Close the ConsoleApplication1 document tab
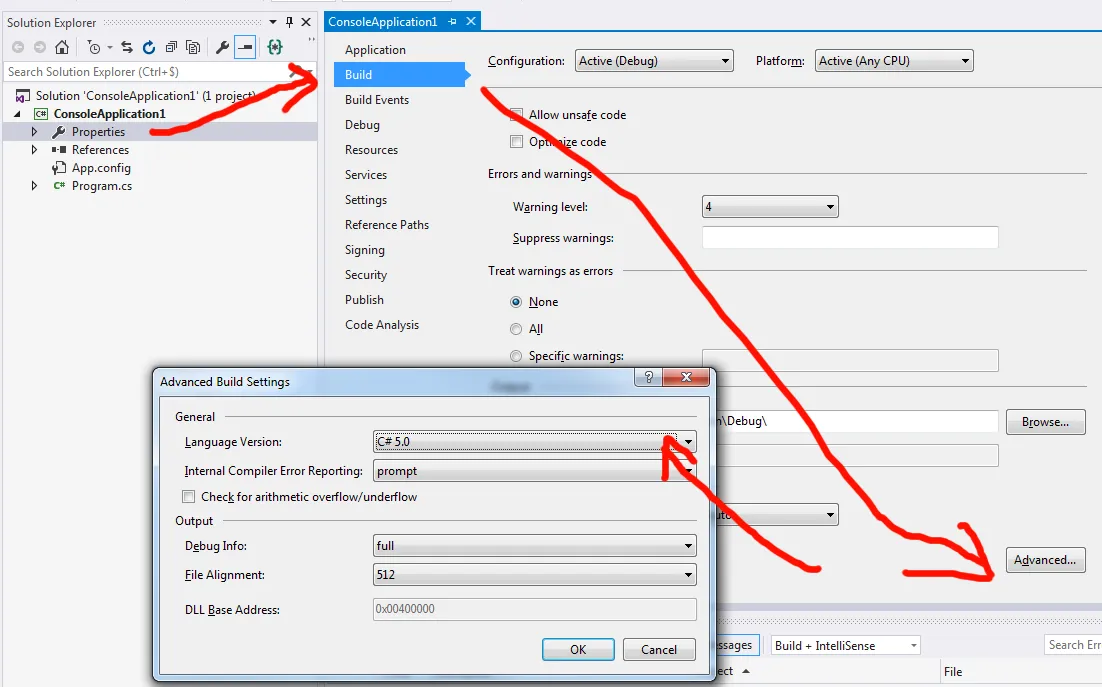Screen dimensions: 1102x687 [x=471, y=22]
